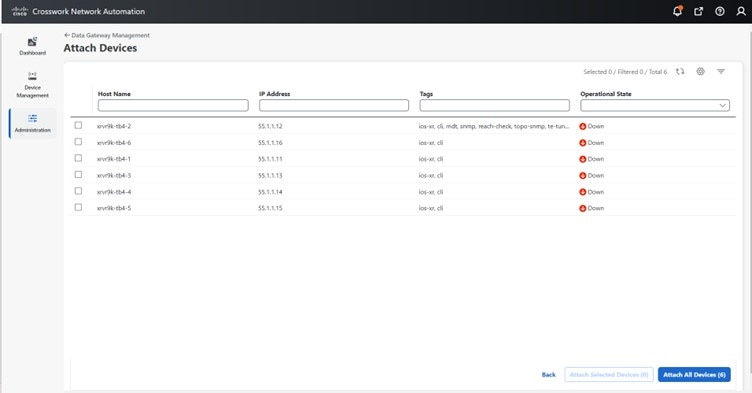The width and height of the screenshot is (752, 393).
Task: Go back to Data Gateway Management
Action: click(107, 35)
